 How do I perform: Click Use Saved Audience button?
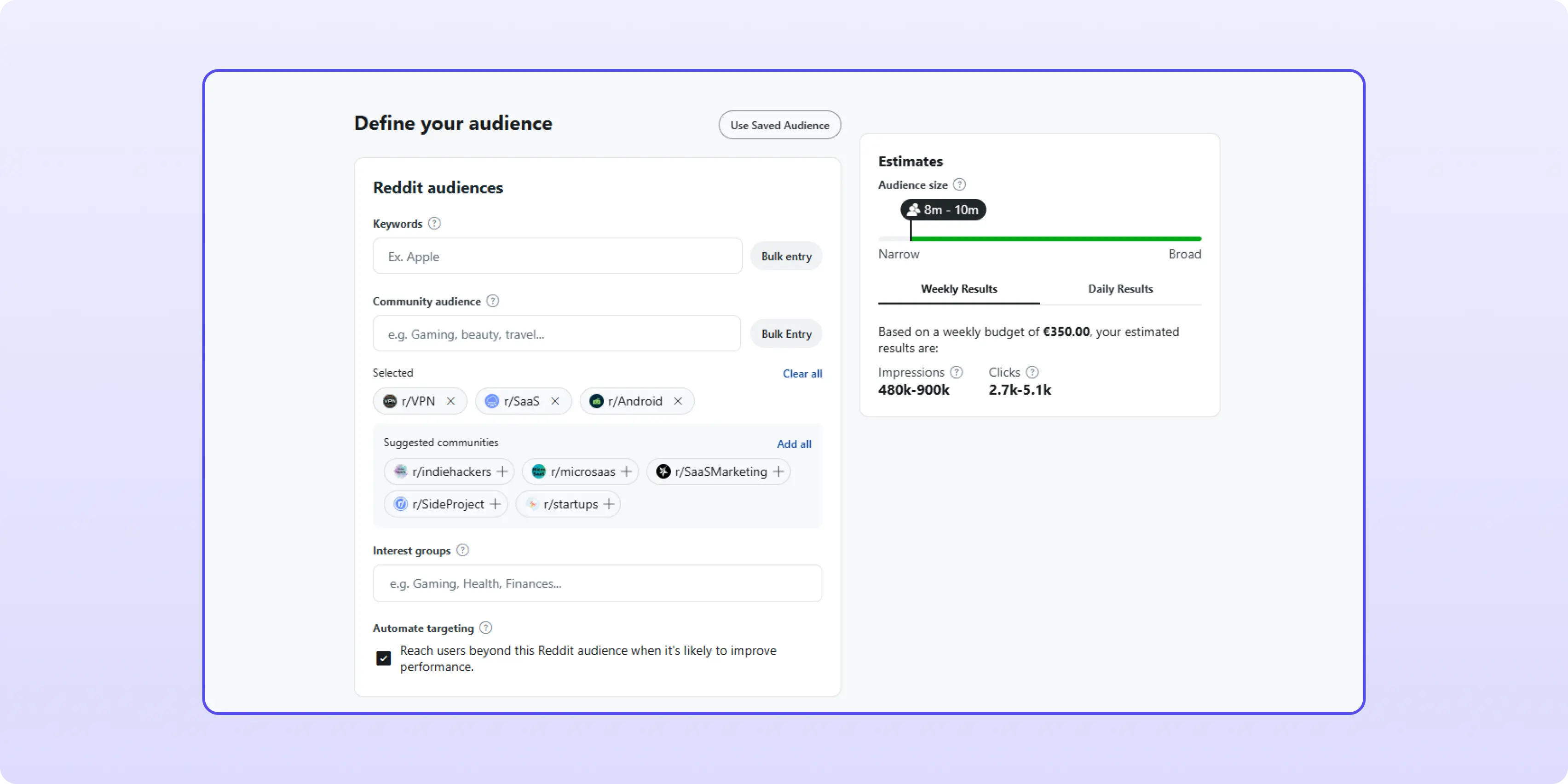(x=780, y=125)
